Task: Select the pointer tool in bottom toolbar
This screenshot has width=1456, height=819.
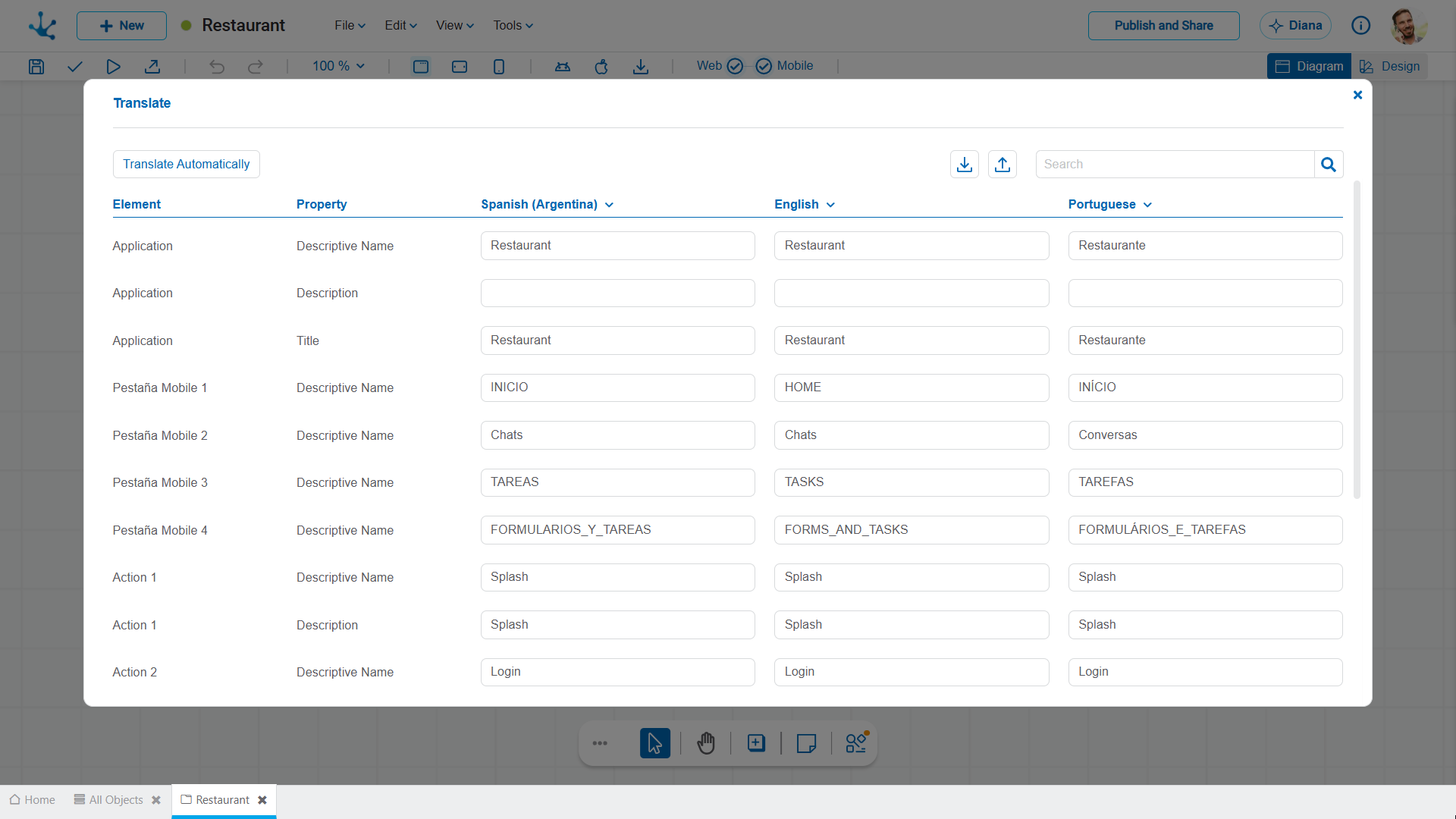Action: pos(655,743)
